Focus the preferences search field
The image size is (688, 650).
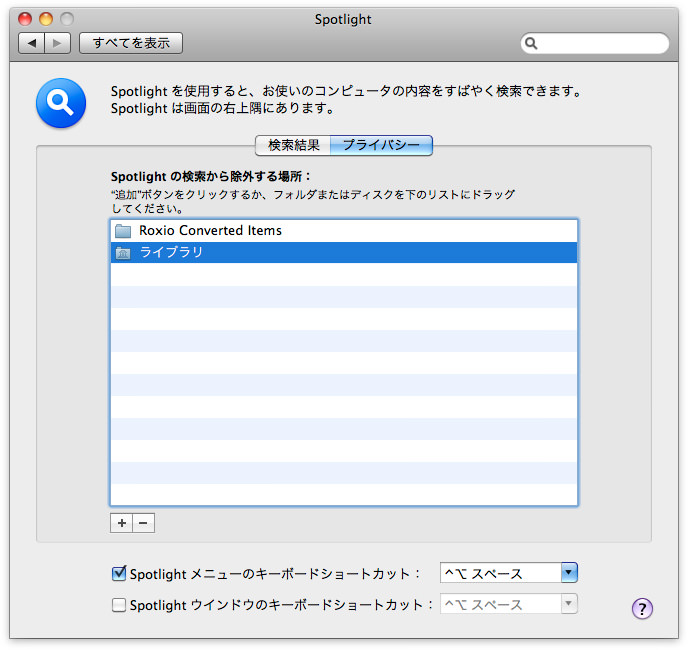click(595, 43)
